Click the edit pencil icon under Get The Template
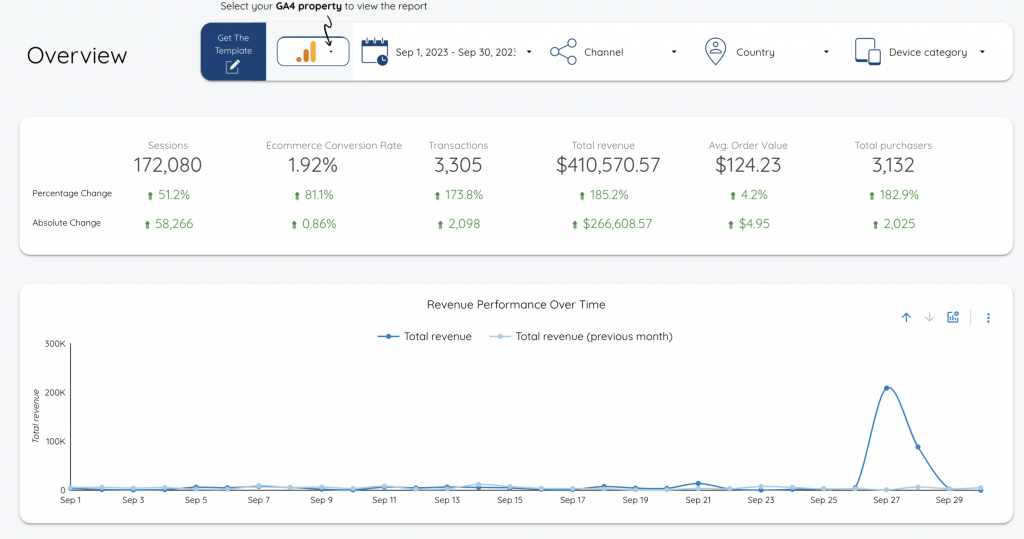The width and height of the screenshot is (1024, 539). (232, 67)
